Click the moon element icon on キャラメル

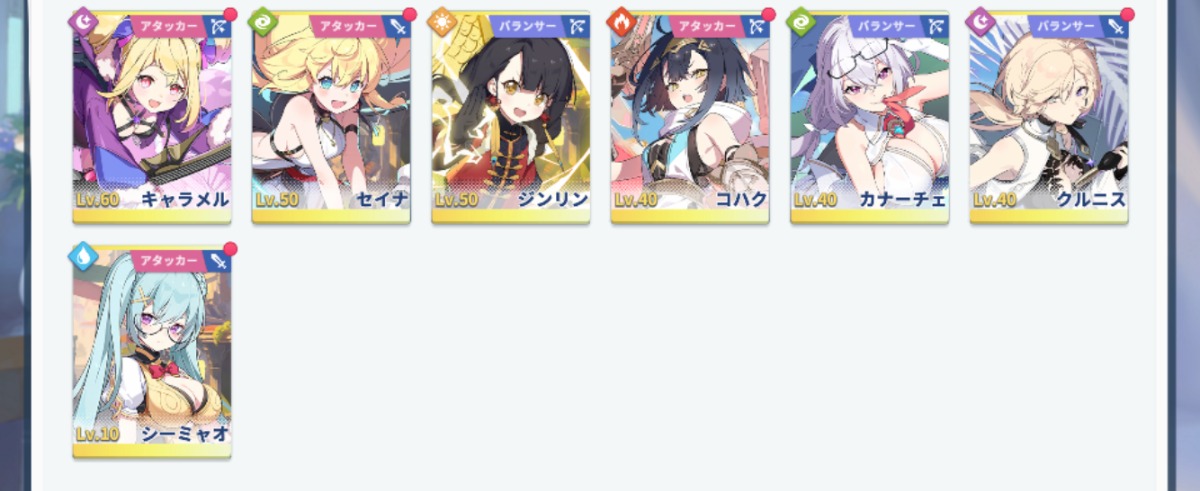[x=83, y=20]
